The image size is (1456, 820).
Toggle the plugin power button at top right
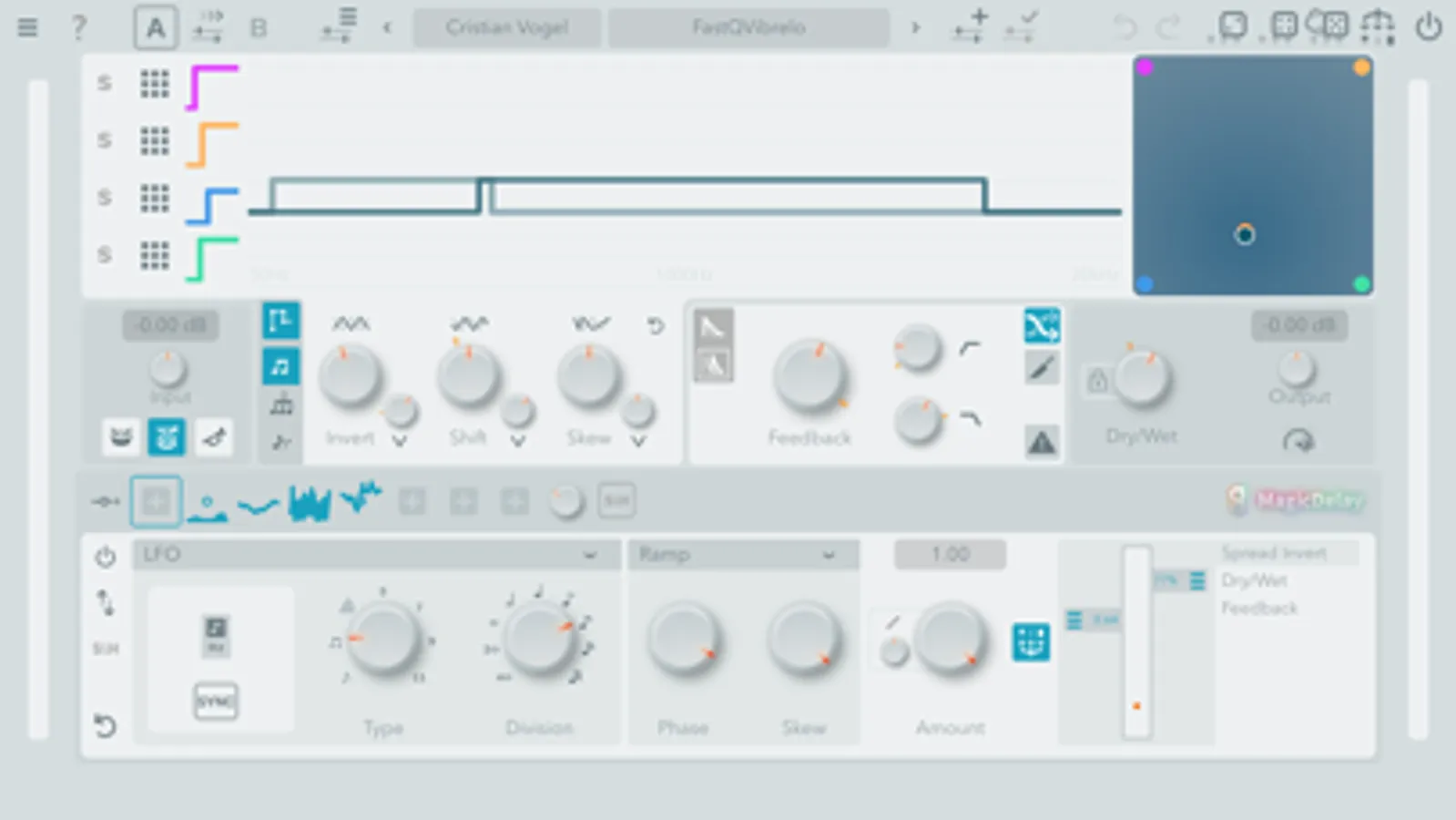coord(1428,27)
